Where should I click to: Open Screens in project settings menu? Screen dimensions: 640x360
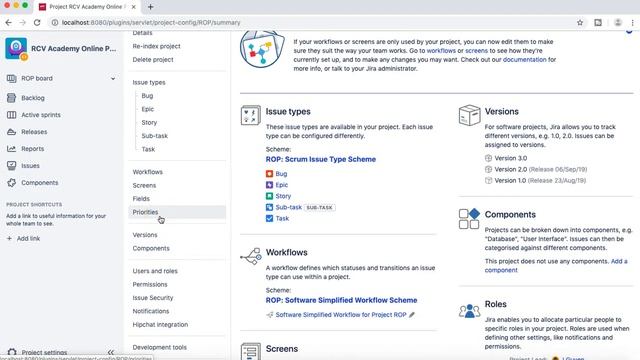coord(144,186)
